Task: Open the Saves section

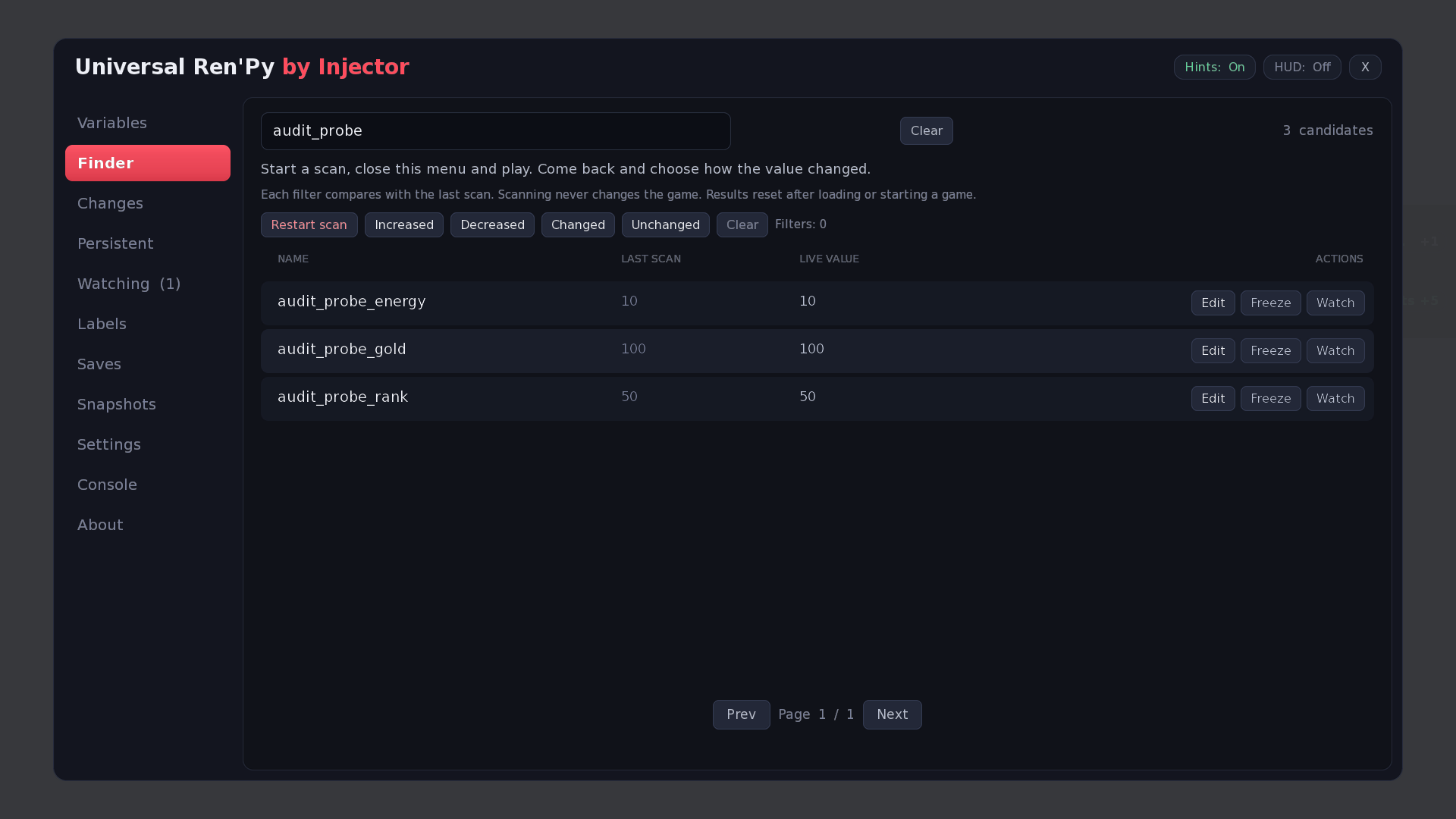Action: click(x=148, y=364)
